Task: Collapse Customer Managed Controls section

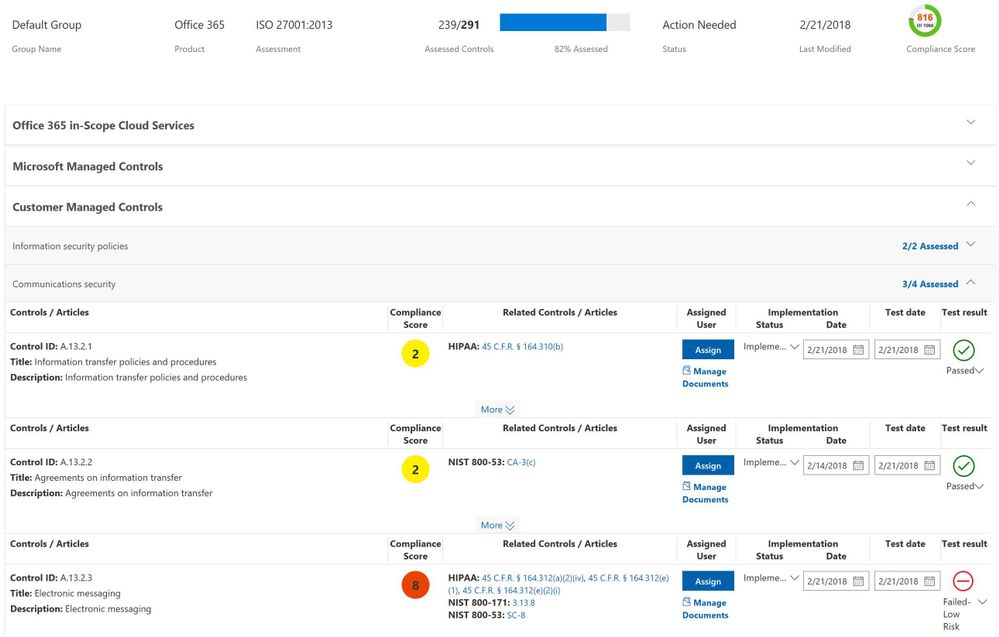Action: pos(970,204)
